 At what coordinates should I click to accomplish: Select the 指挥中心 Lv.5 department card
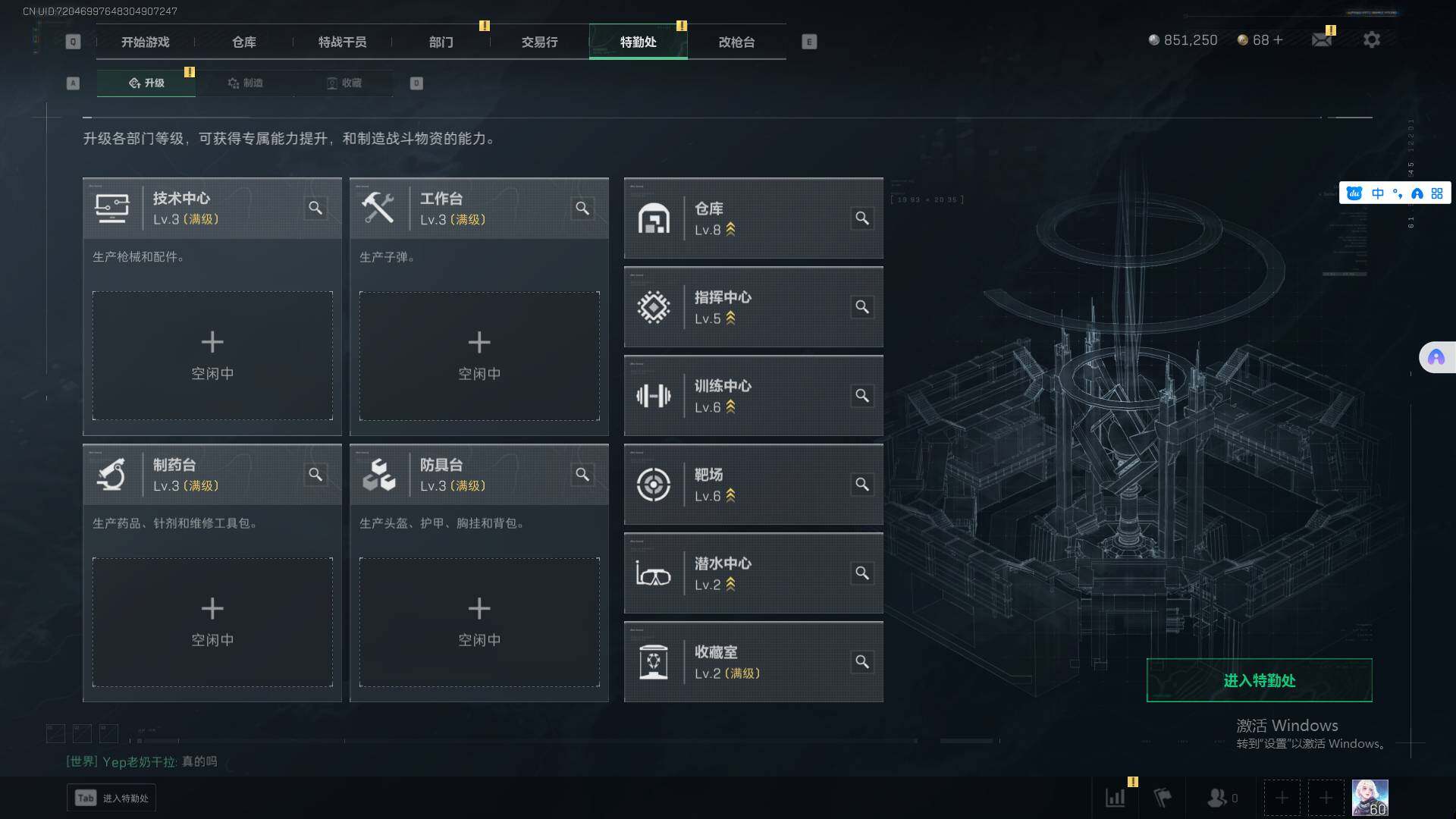tap(754, 307)
